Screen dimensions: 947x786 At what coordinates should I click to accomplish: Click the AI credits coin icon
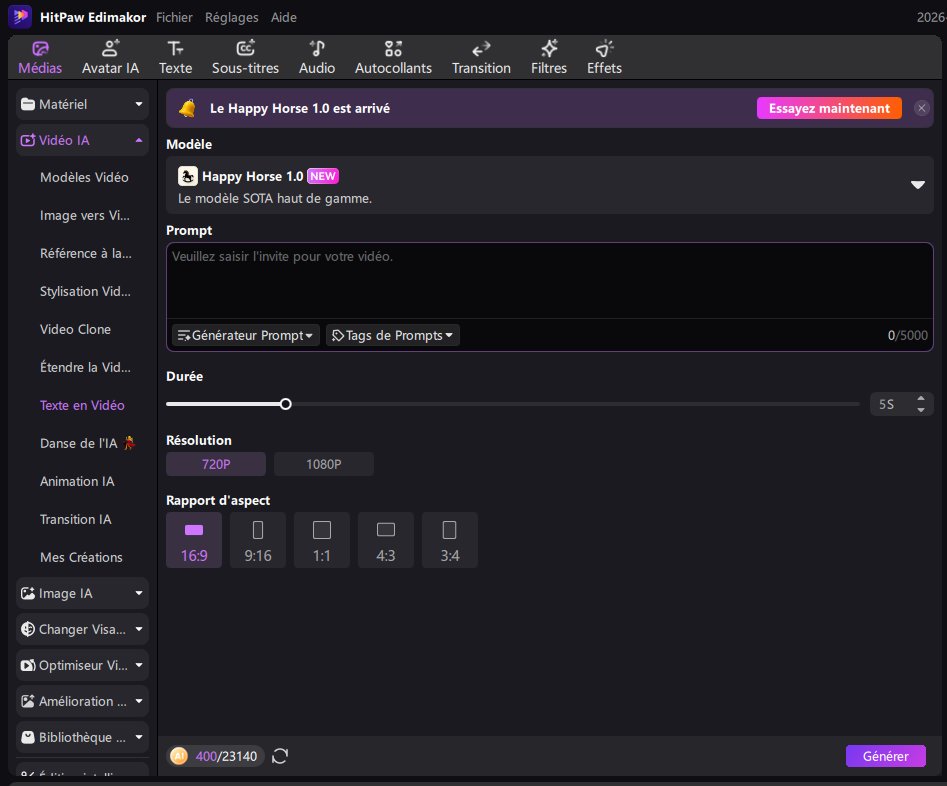[179, 756]
